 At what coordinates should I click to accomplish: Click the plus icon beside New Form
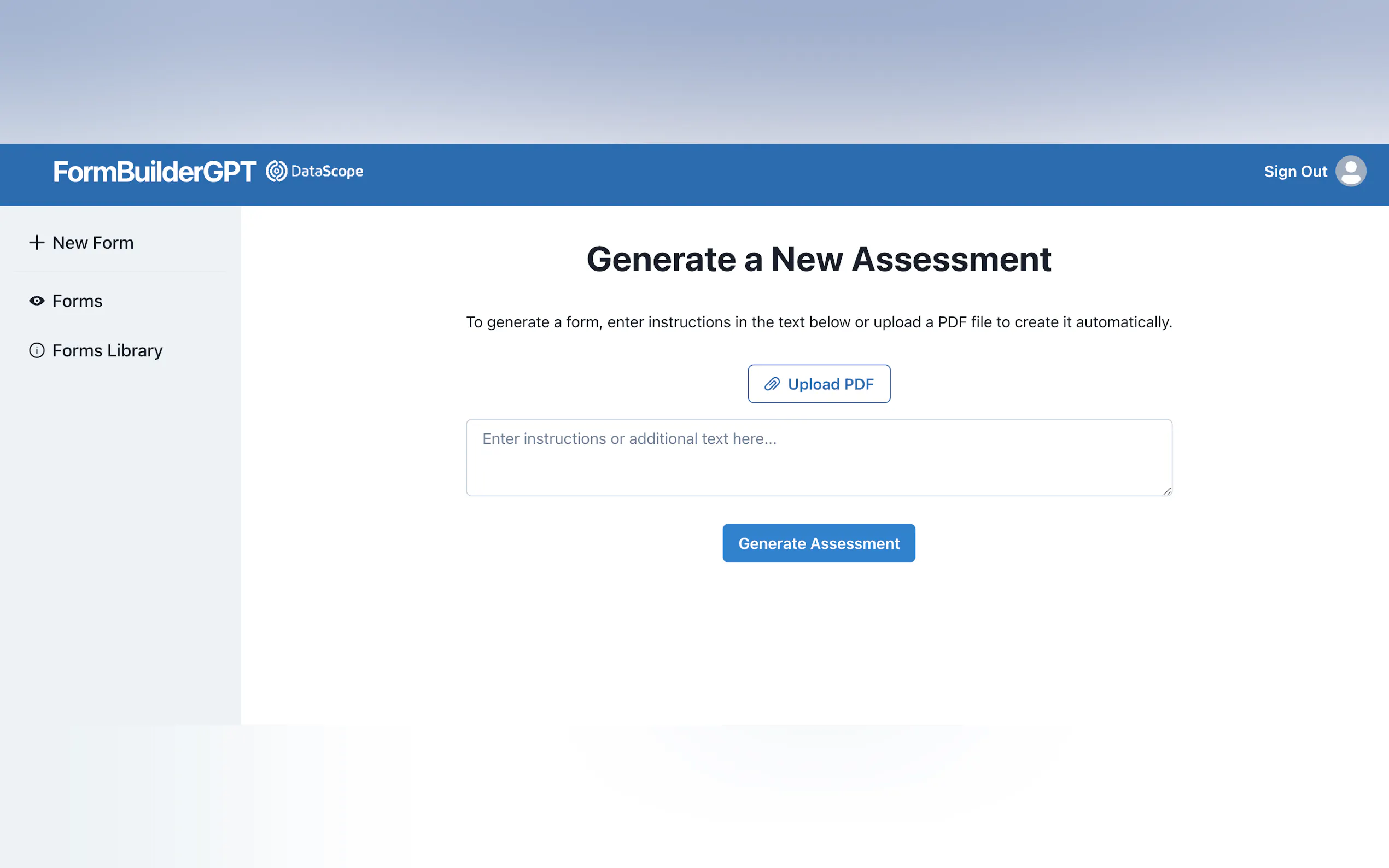coord(37,242)
